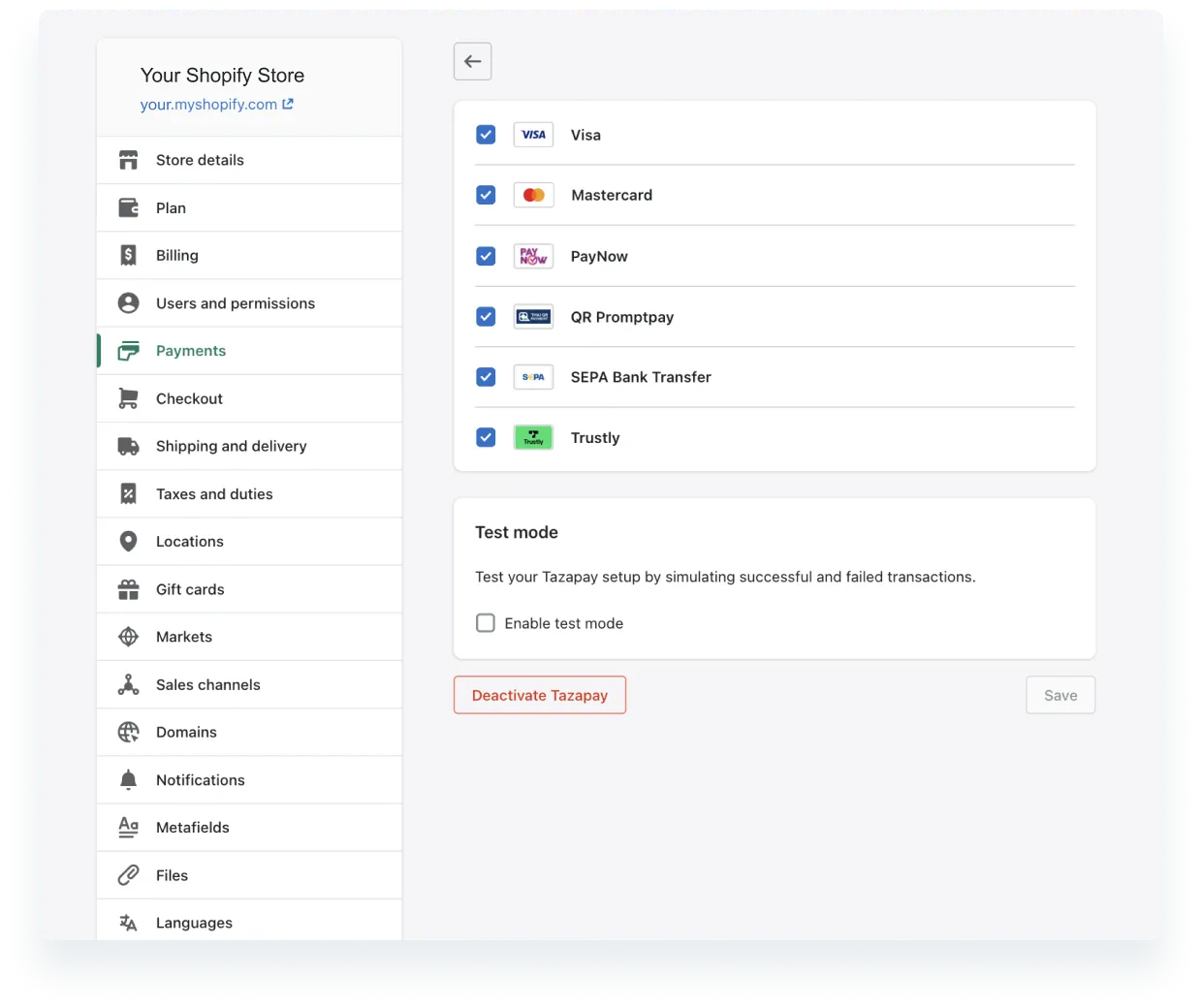Click the green Trustly logo

tap(533, 437)
